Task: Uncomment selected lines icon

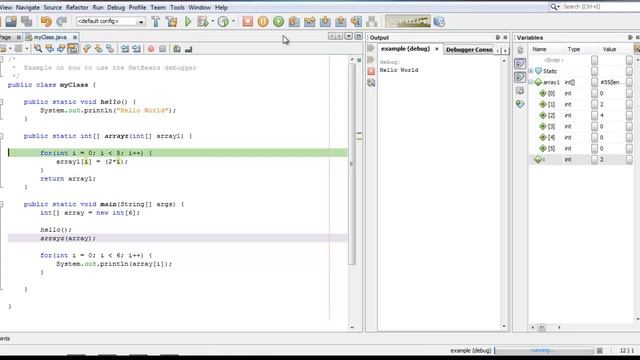Action: 188,49
